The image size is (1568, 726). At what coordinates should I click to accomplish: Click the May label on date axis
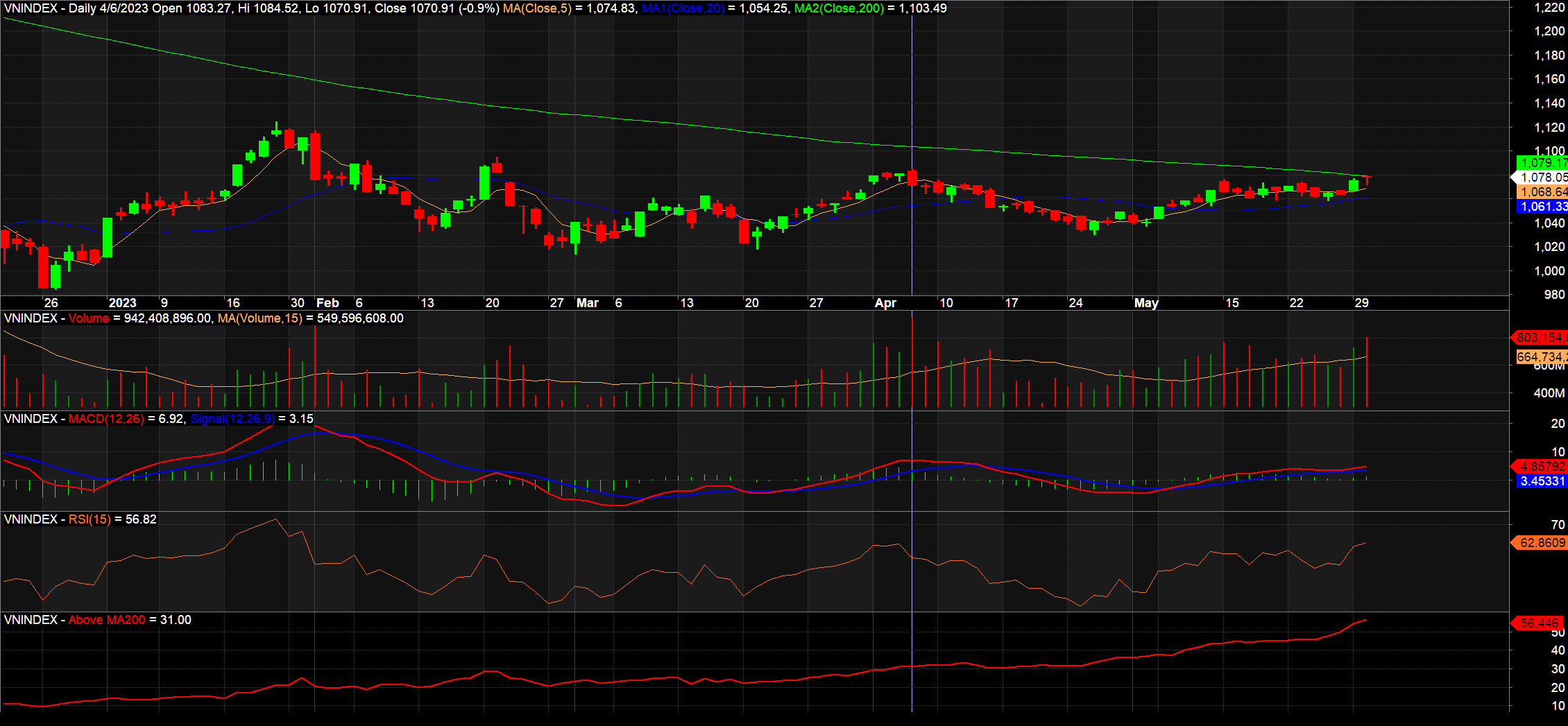click(x=1146, y=303)
